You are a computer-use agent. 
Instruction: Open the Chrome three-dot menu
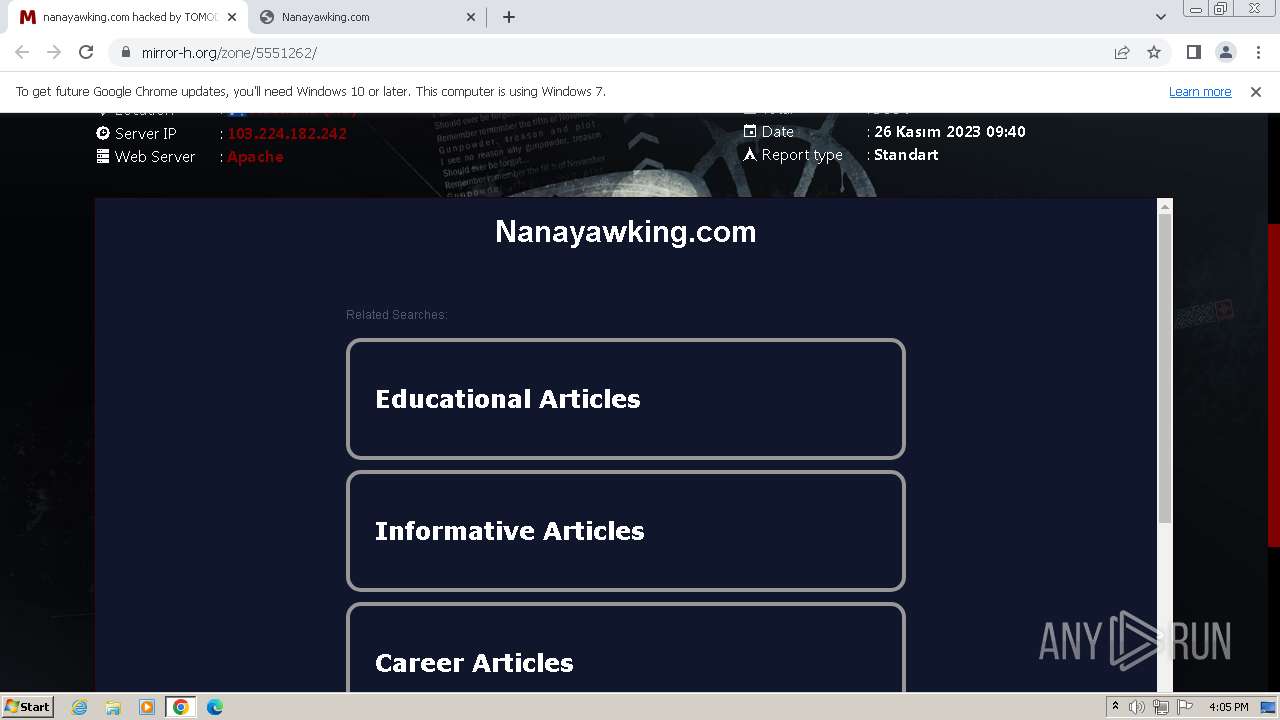pos(1258,52)
